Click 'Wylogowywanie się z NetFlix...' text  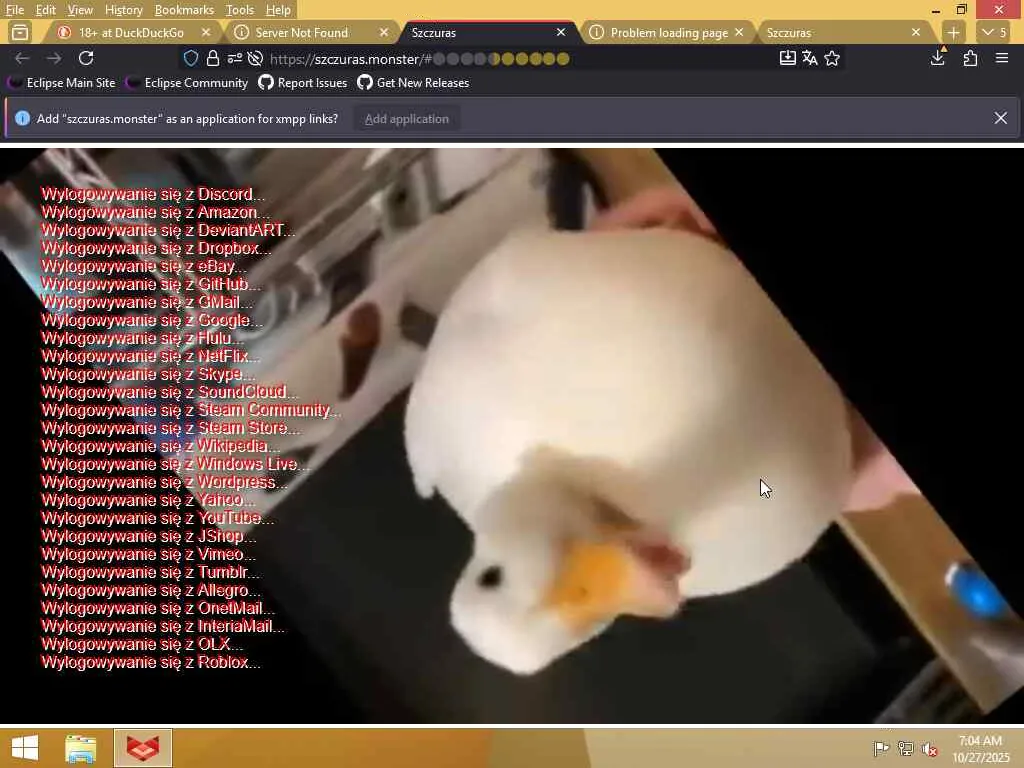150,356
